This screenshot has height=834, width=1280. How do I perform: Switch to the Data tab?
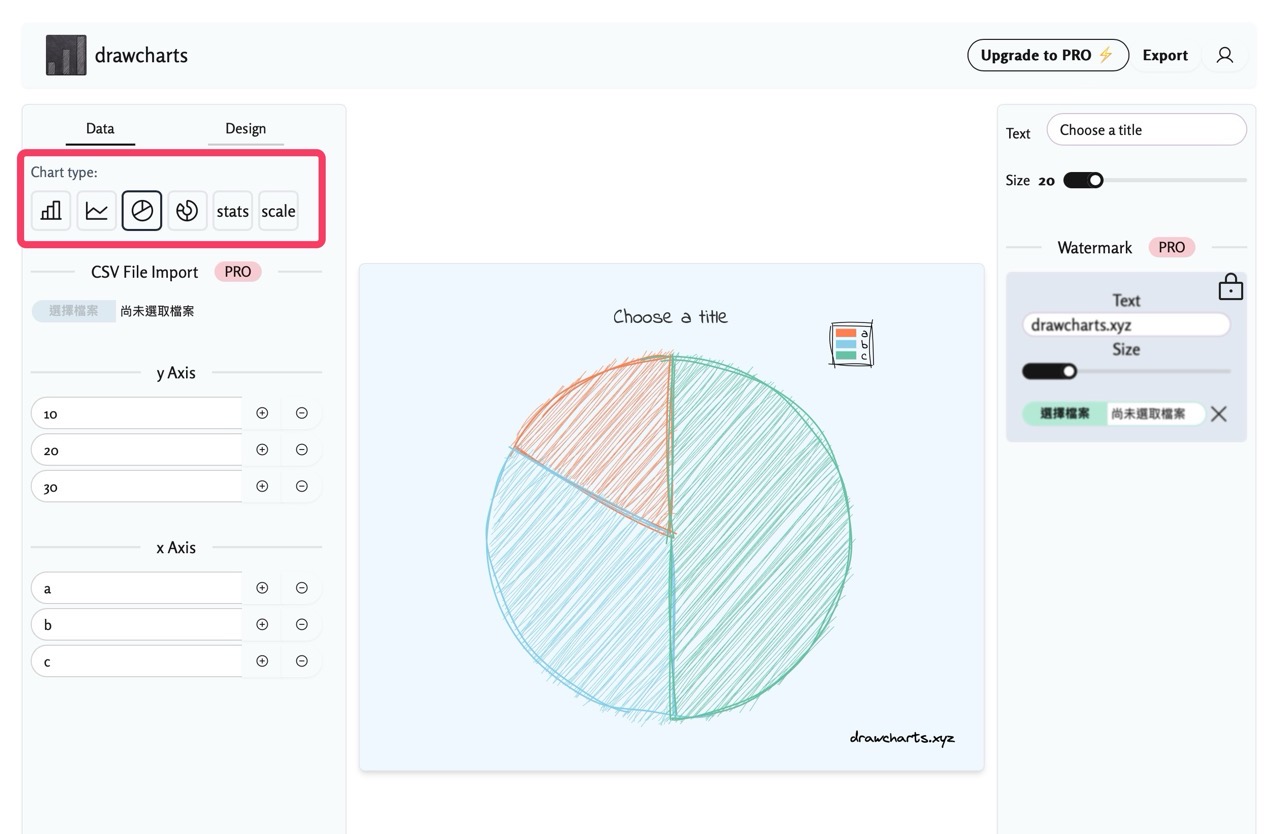pos(100,128)
